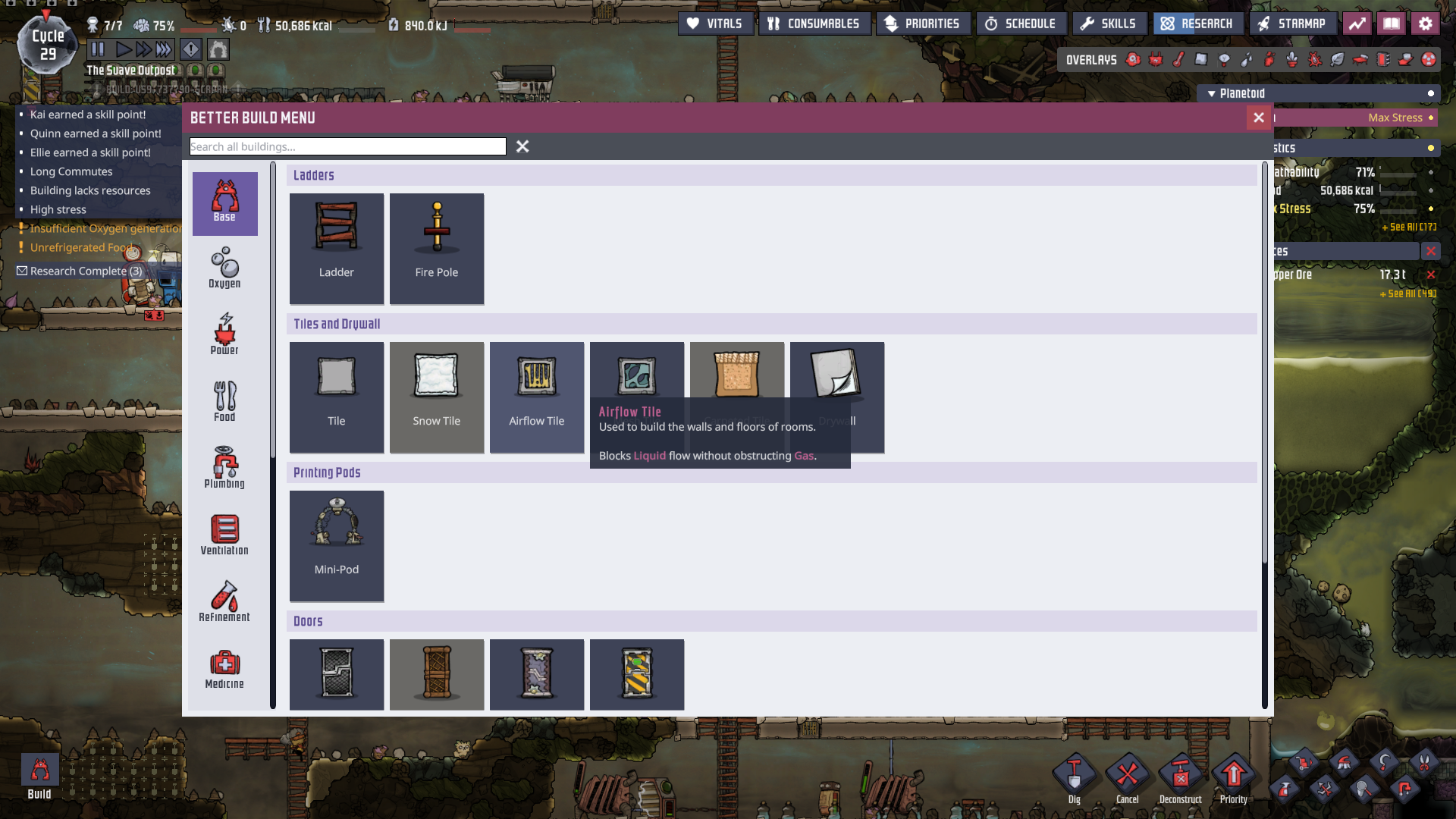
Task: Unpin the Copper Ore resource row
Action: [1431, 275]
